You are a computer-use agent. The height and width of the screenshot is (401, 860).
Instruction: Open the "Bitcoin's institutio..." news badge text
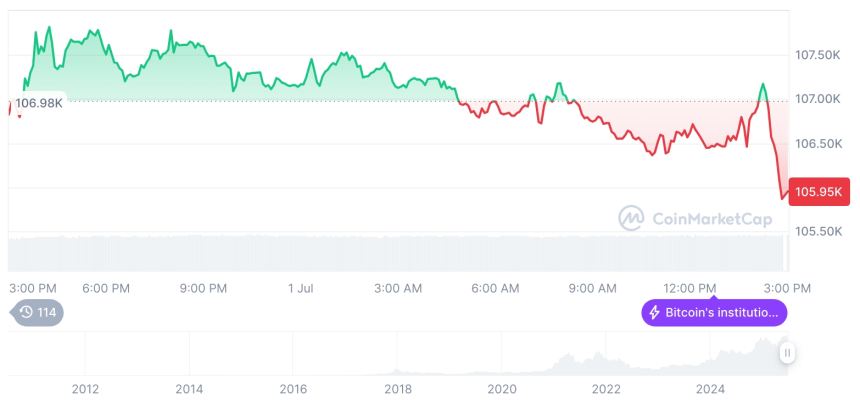tap(721, 313)
